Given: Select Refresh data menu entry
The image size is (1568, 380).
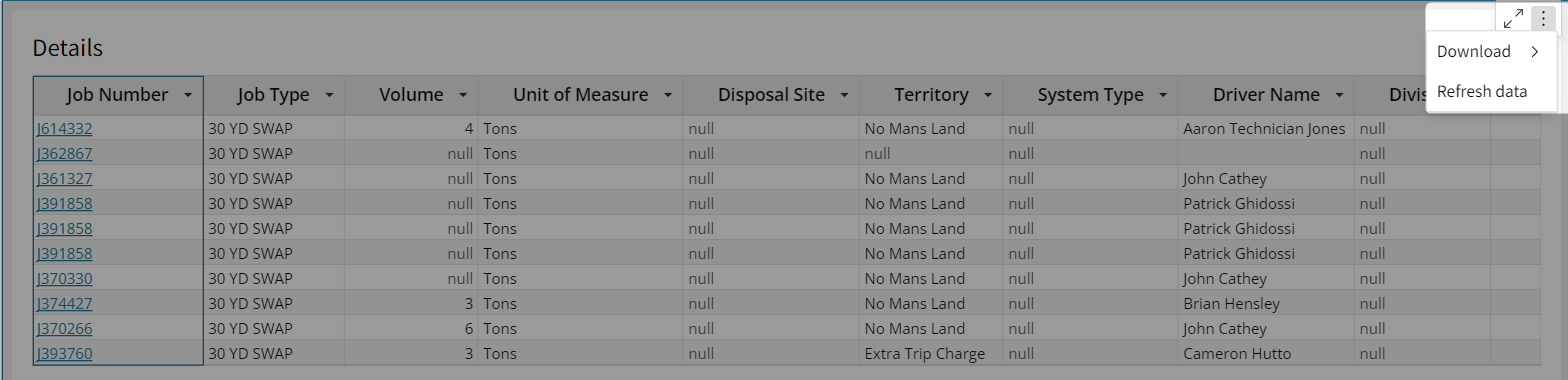Looking at the screenshot, I should coord(1490,92).
